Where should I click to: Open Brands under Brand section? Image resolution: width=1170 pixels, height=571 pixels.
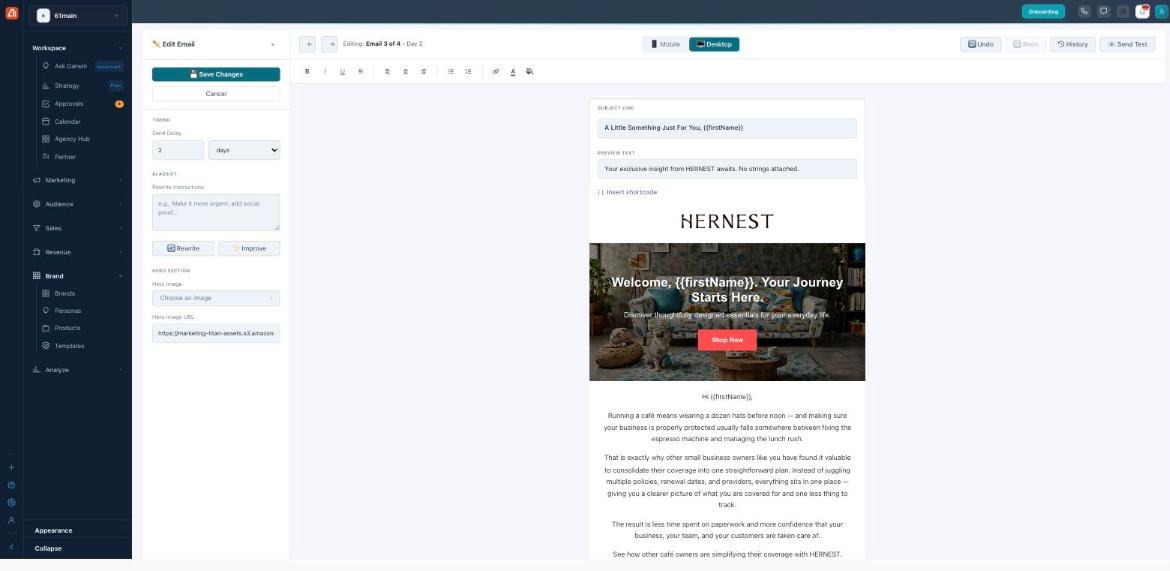(82, 293)
